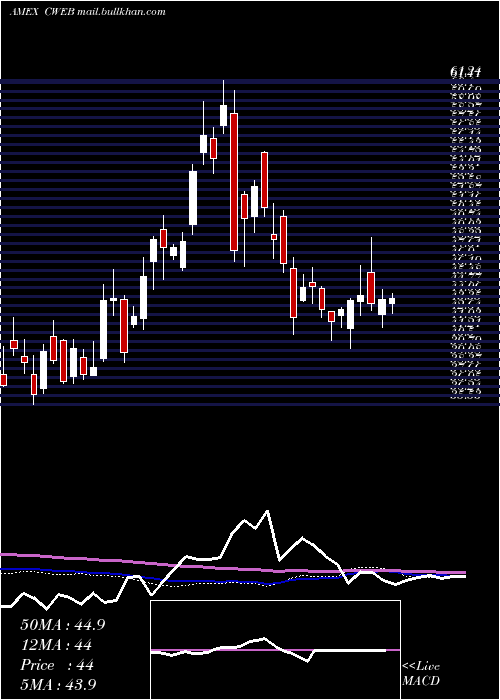
Task: Click the <<Live MACD label
Action: (x=421, y=673)
